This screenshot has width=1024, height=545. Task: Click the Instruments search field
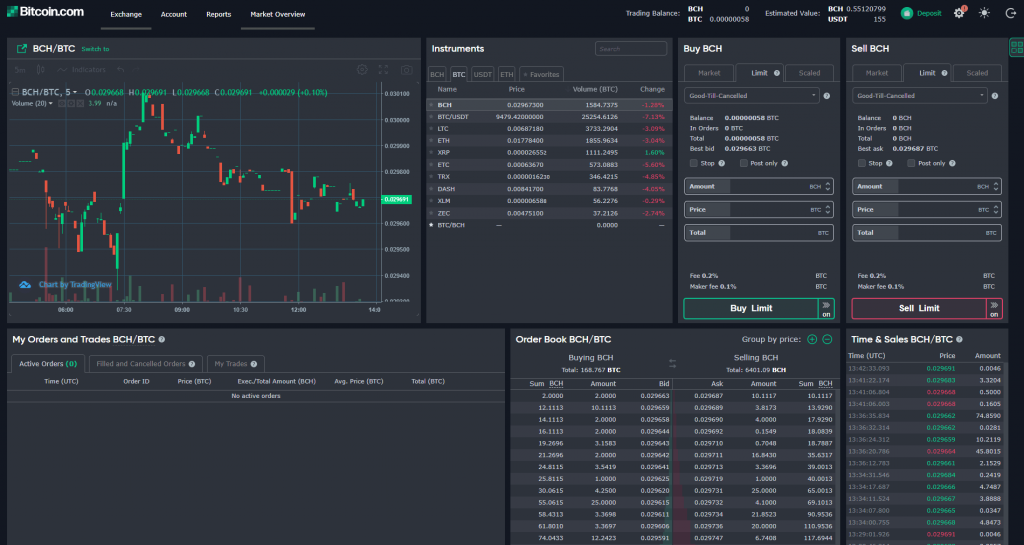pos(631,49)
